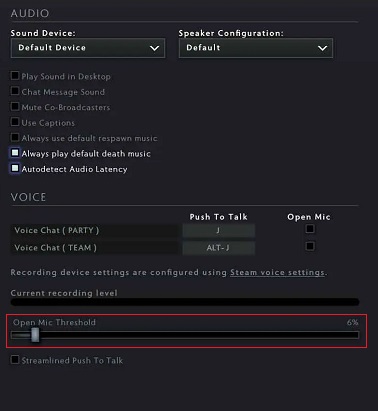Enable Use Captions checkbox
The image size is (378, 411).
[15, 122]
